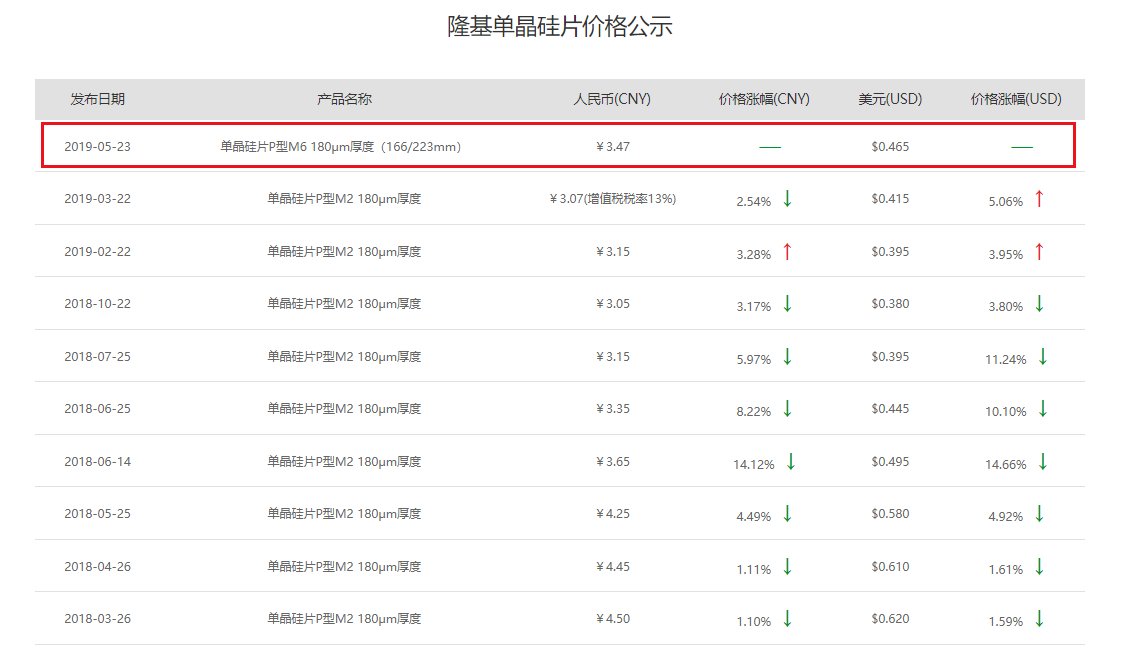1122x665 pixels.
Task: Click the 发布日期 column header
Action: [x=97, y=99]
